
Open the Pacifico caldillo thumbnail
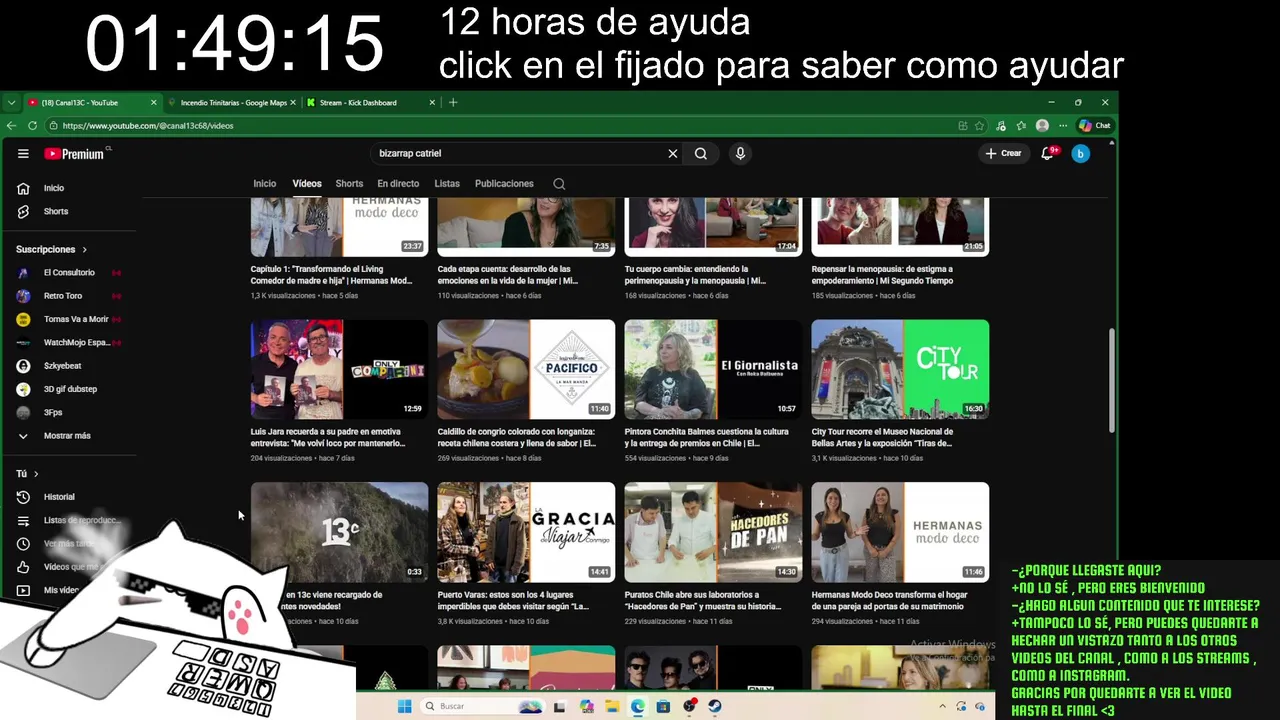pos(526,369)
